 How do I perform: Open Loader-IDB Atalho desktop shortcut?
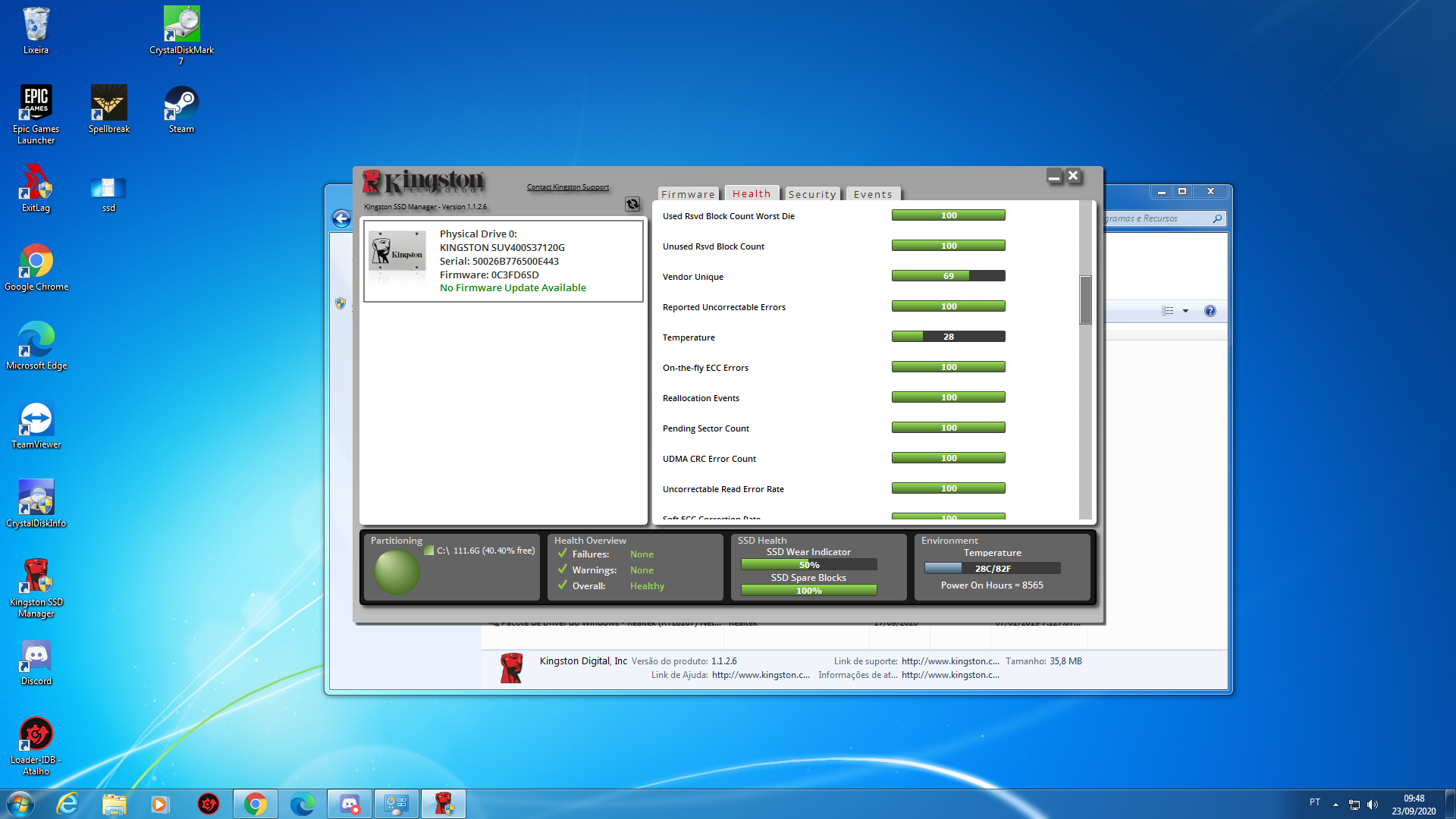(x=36, y=745)
